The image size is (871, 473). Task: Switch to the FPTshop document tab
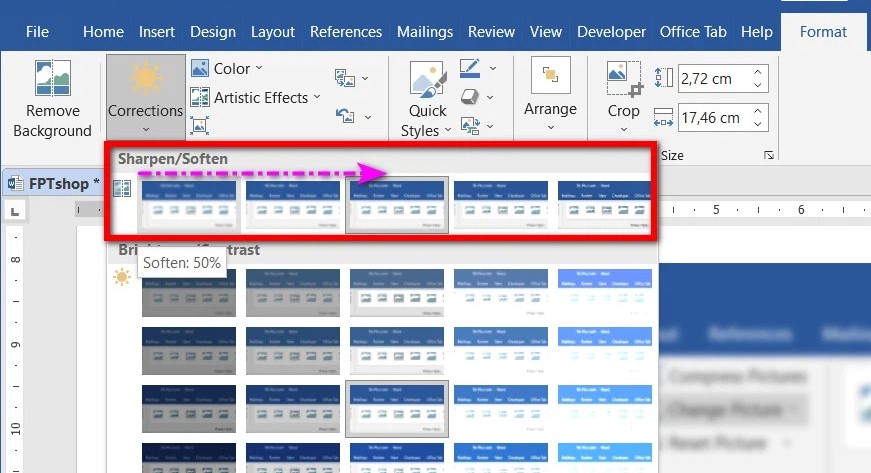tap(54, 184)
